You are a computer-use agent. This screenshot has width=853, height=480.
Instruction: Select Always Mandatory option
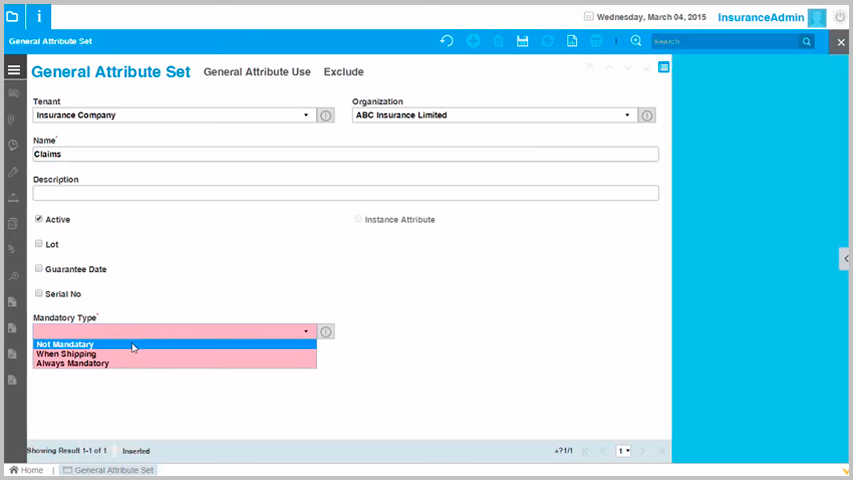175,363
